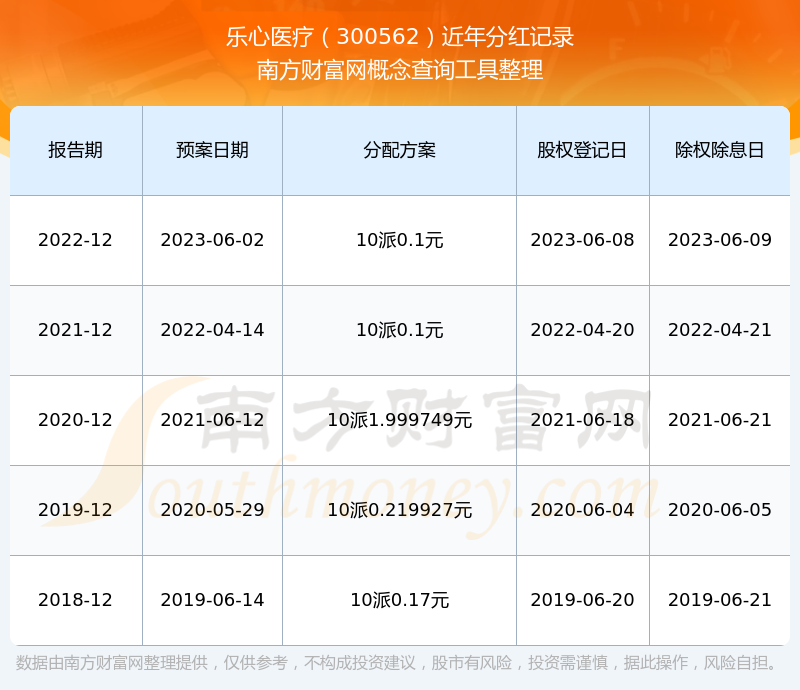Click the 2022-04-14 proposal date
This screenshot has width=800, height=690.
(212, 330)
